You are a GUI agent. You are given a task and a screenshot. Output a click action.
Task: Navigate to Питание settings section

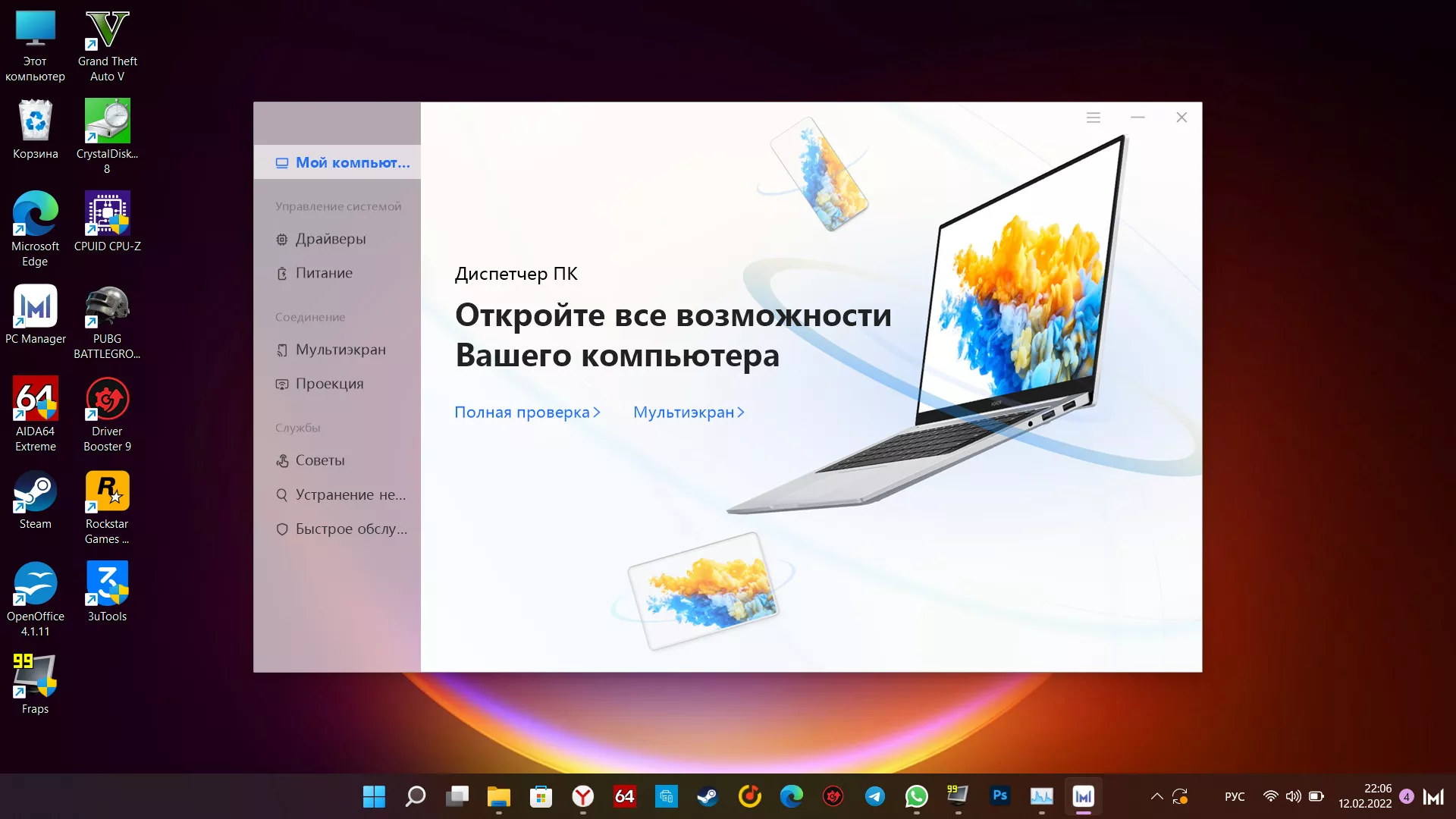tap(324, 272)
